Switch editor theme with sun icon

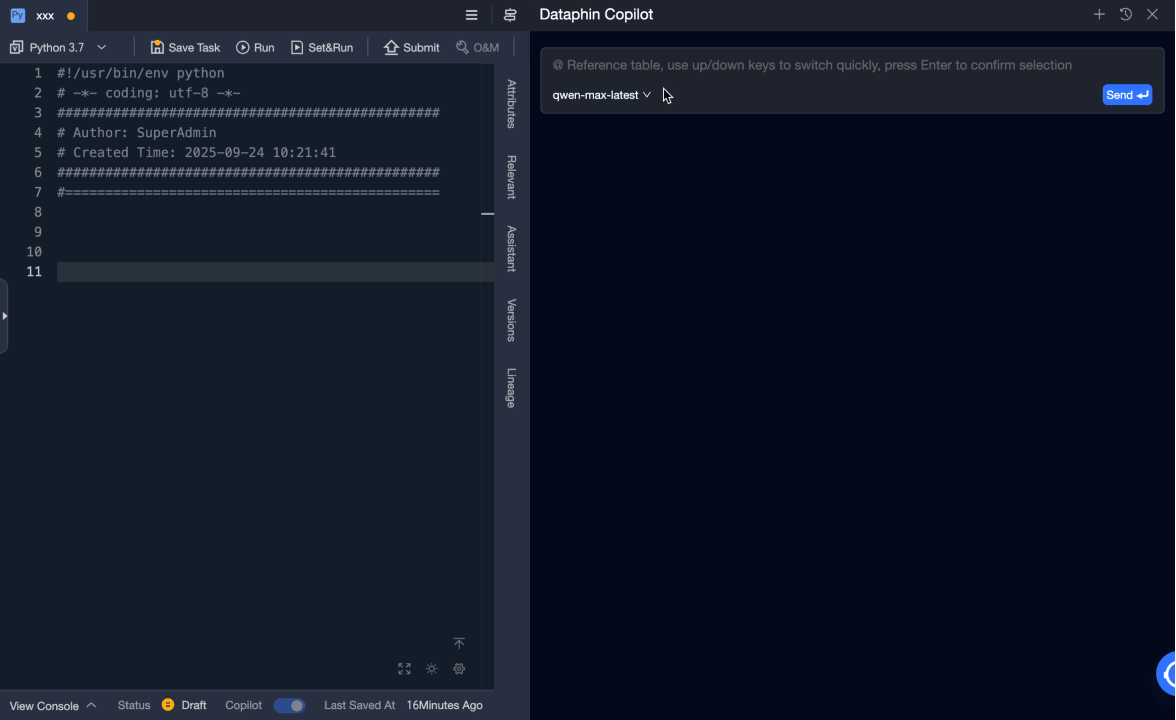(432, 668)
